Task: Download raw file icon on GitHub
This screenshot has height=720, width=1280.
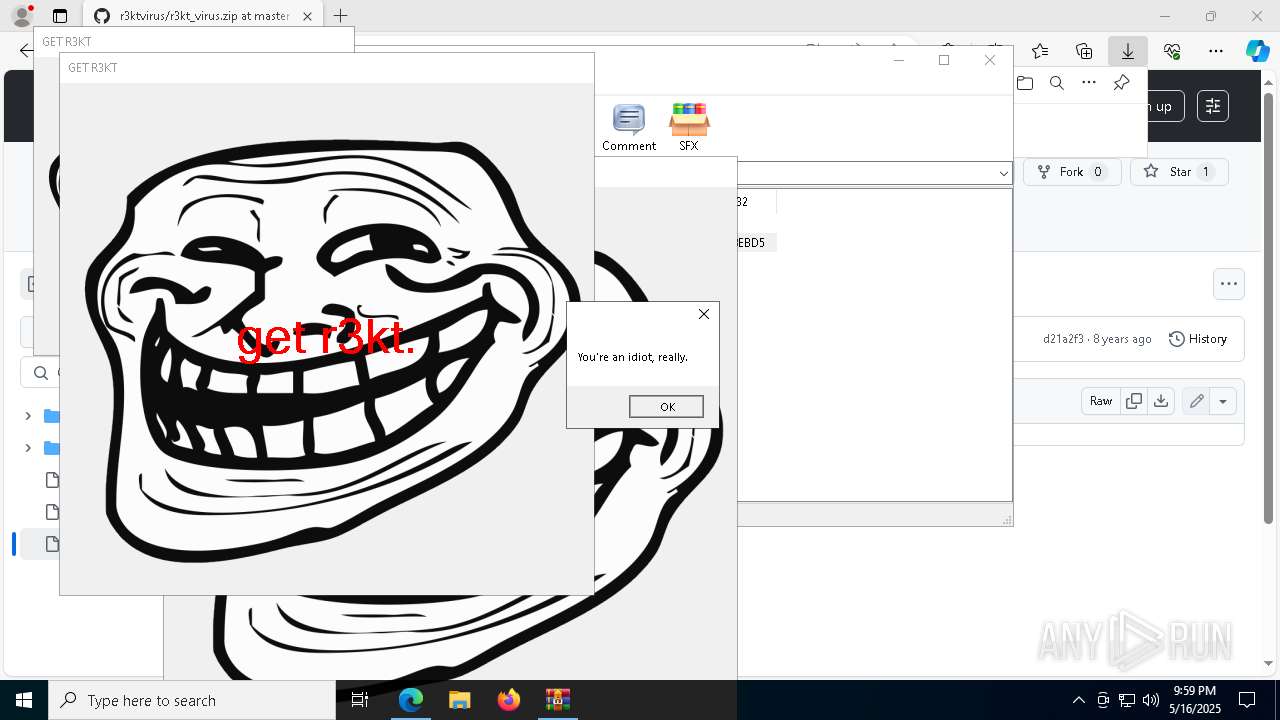Action: click(1160, 401)
